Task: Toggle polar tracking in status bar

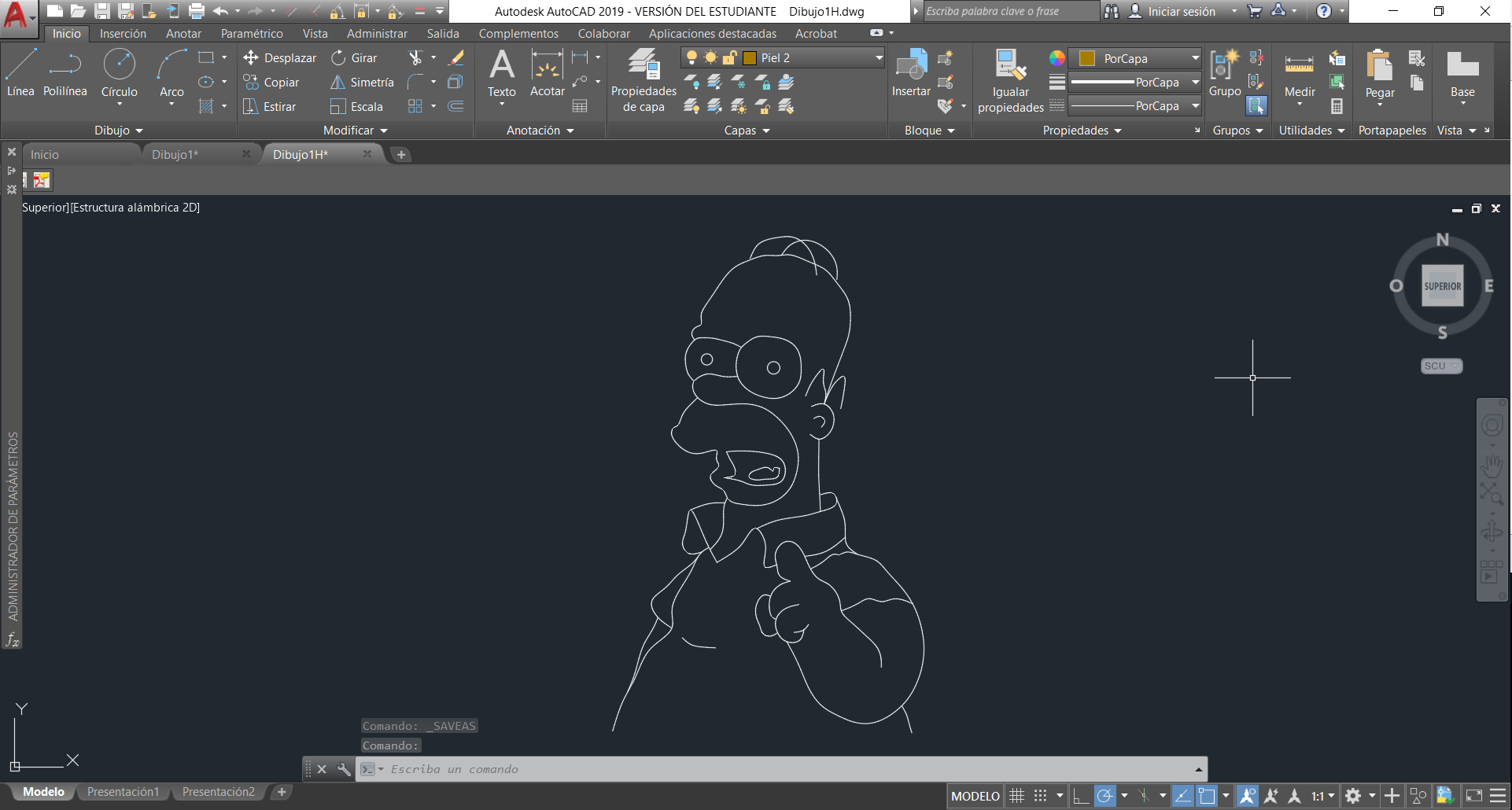Action: coord(1105,796)
